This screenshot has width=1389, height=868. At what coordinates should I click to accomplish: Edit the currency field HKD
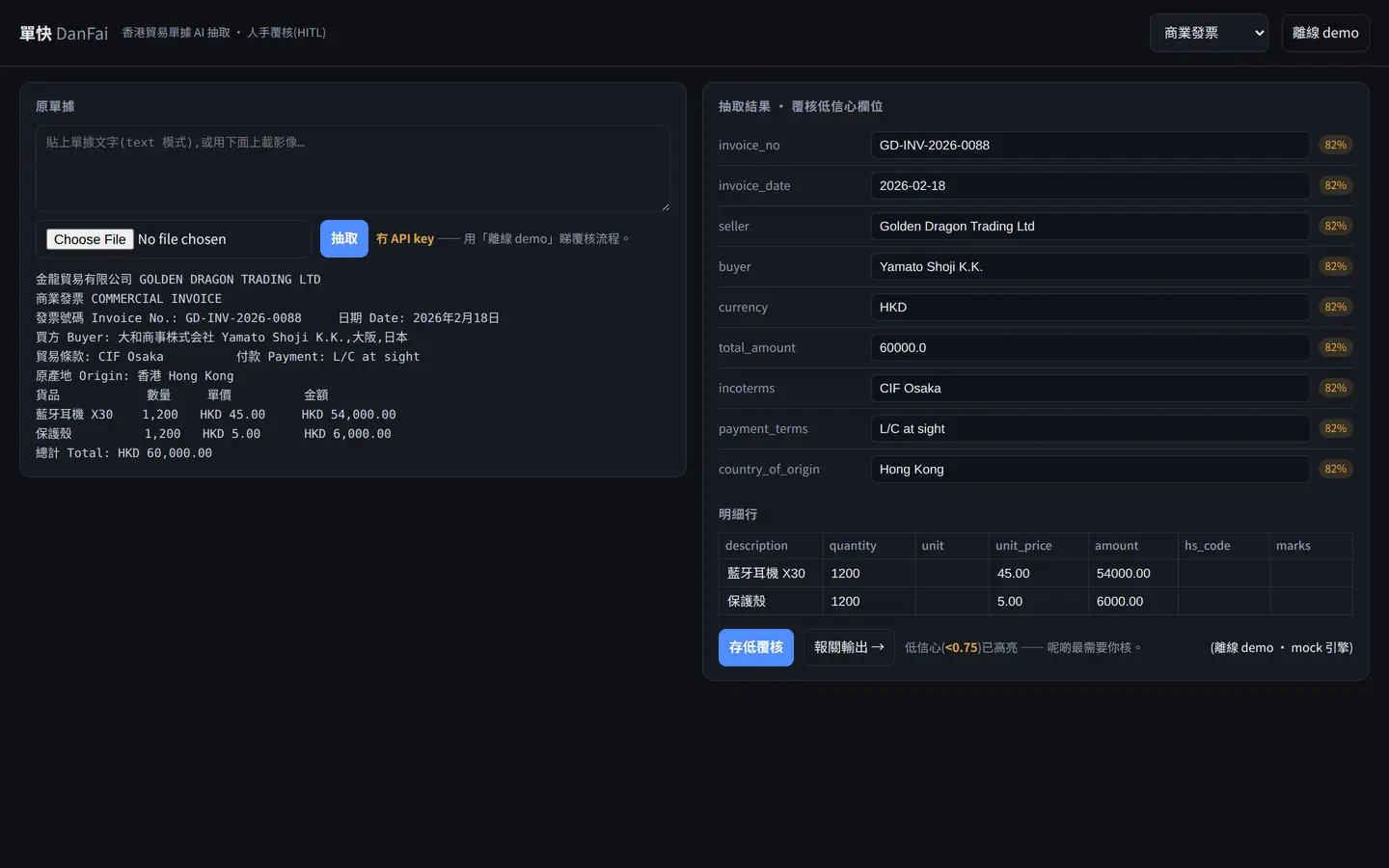[x=1090, y=307]
